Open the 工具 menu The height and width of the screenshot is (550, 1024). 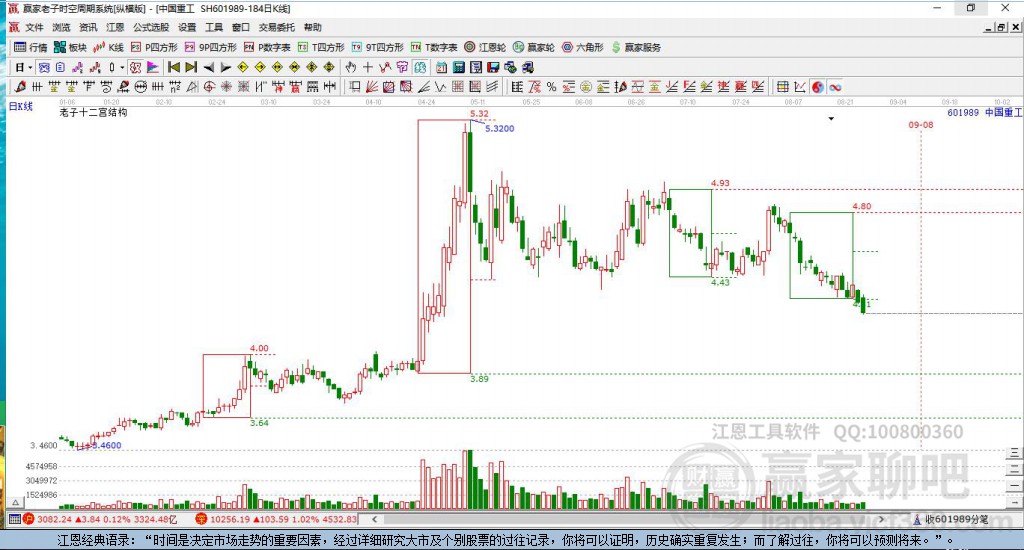tap(214, 27)
